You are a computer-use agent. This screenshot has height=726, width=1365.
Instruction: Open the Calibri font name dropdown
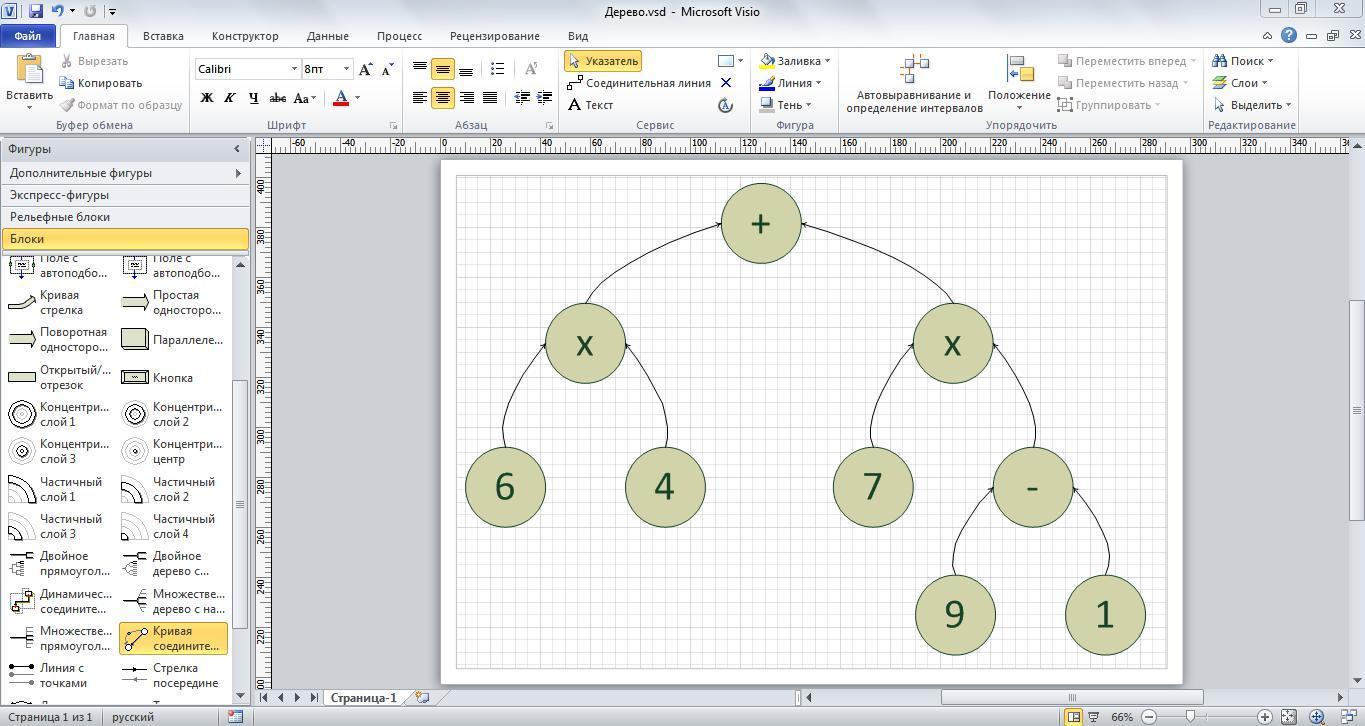click(294, 69)
